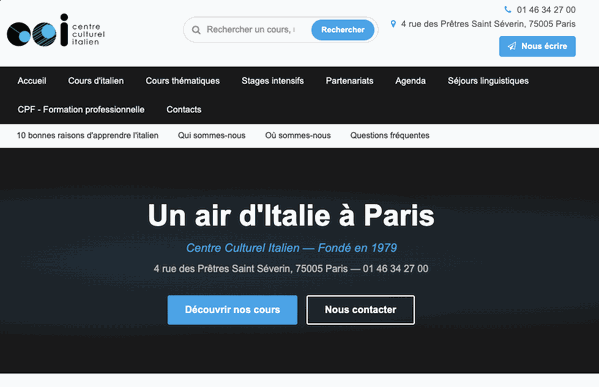599x387 pixels.
Task: Open '10 bonnes raisons d'apprendre l'italien'
Action: [x=87, y=136]
